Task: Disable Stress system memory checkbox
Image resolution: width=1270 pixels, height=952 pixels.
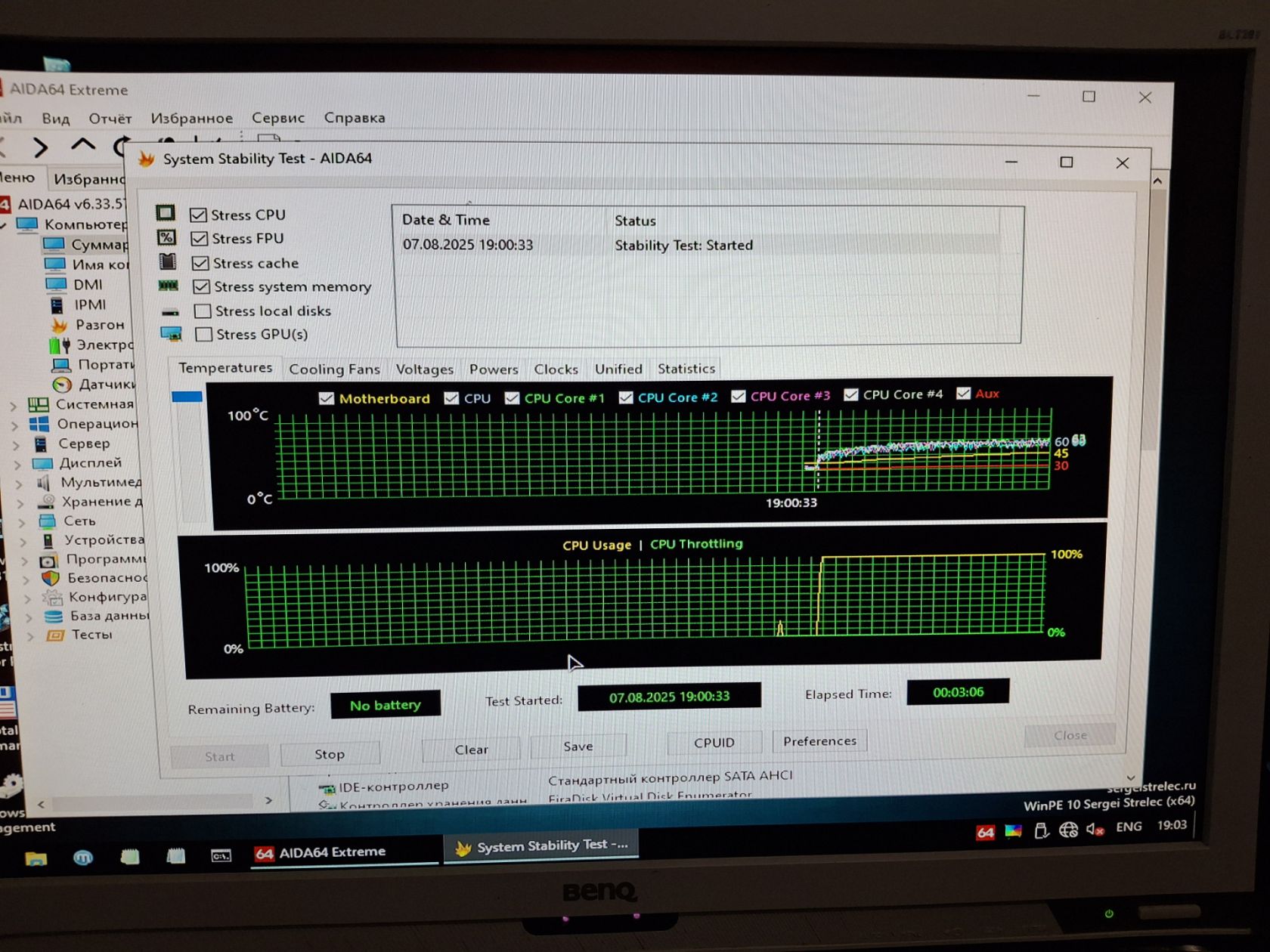Action: [201, 286]
